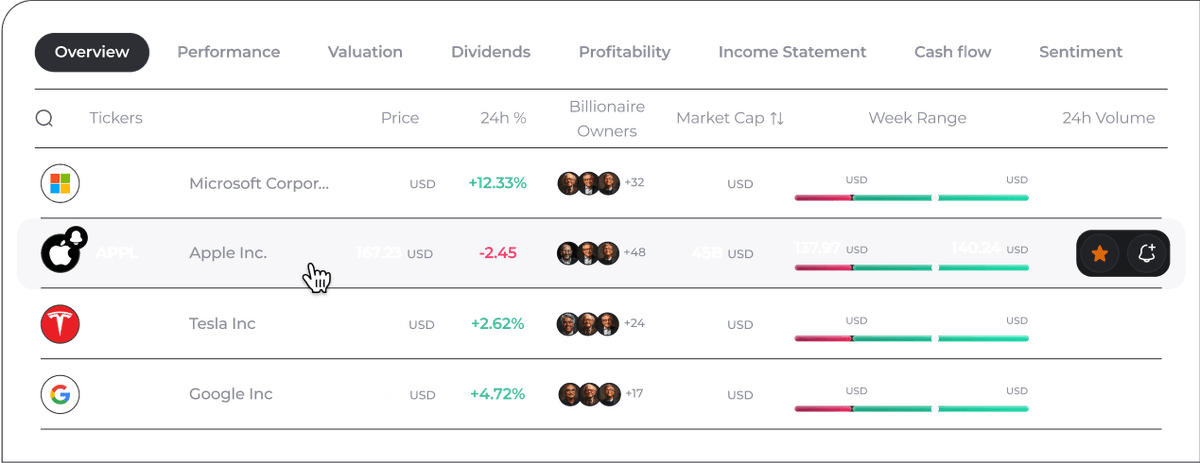Click the Google logo icon
The height and width of the screenshot is (463, 1200).
coord(59,394)
